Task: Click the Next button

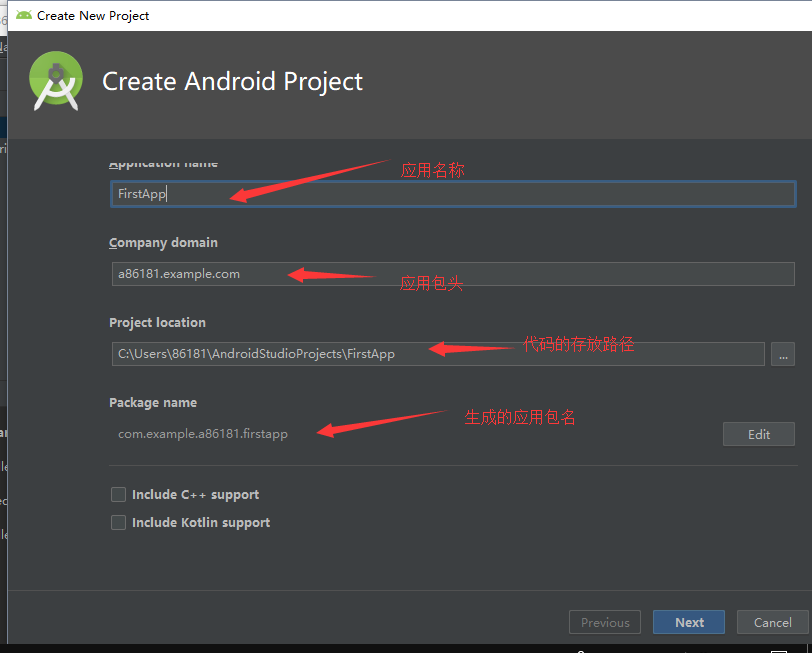Action: (688, 621)
